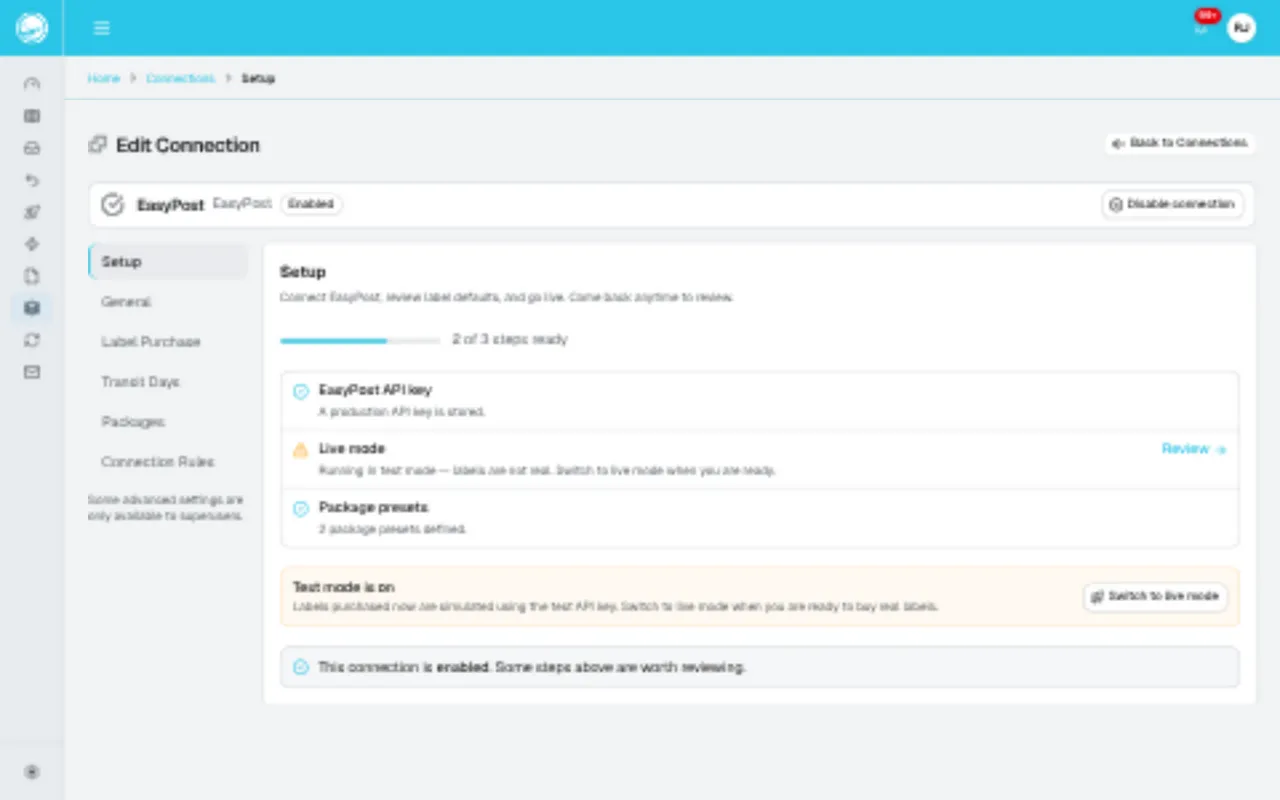Viewport: 1280px width, 800px height.
Task: Open the returns arrow icon in sidebar
Action: (x=32, y=180)
